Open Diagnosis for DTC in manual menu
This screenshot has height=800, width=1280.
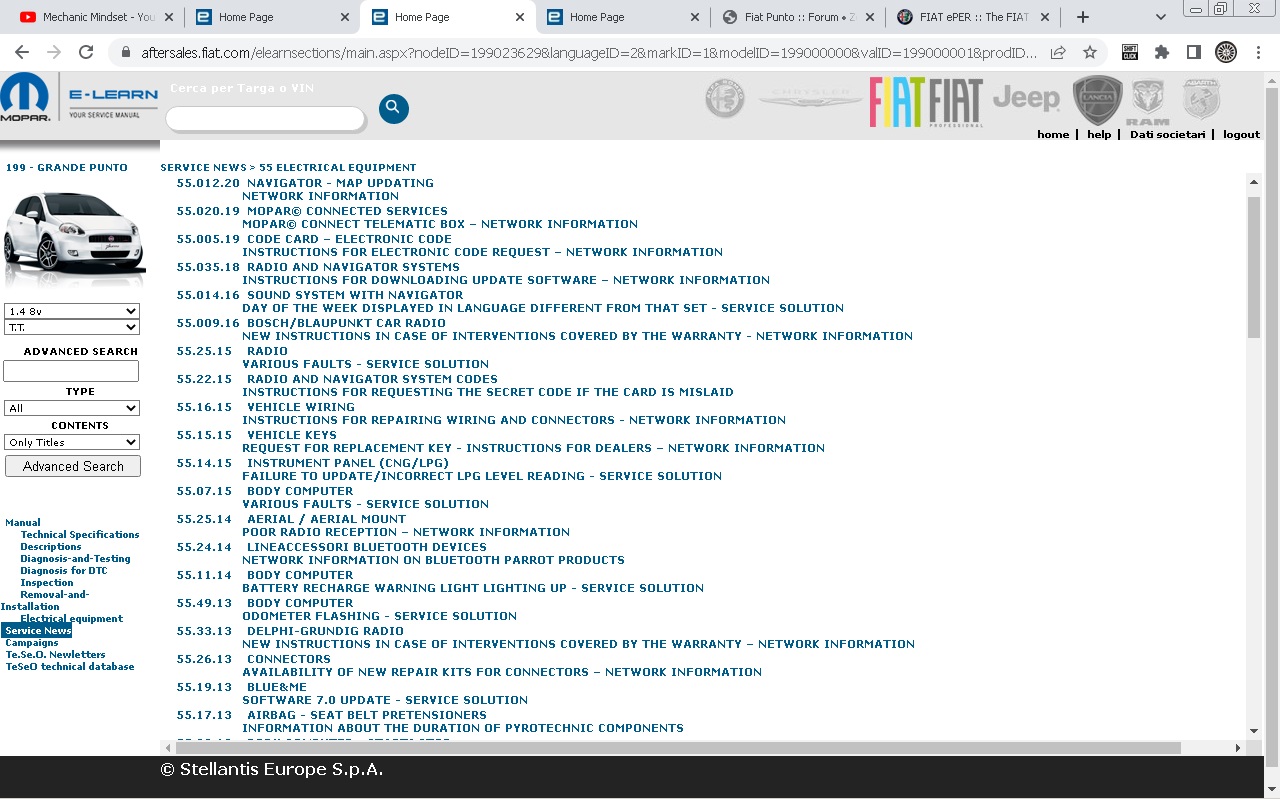(64, 571)
